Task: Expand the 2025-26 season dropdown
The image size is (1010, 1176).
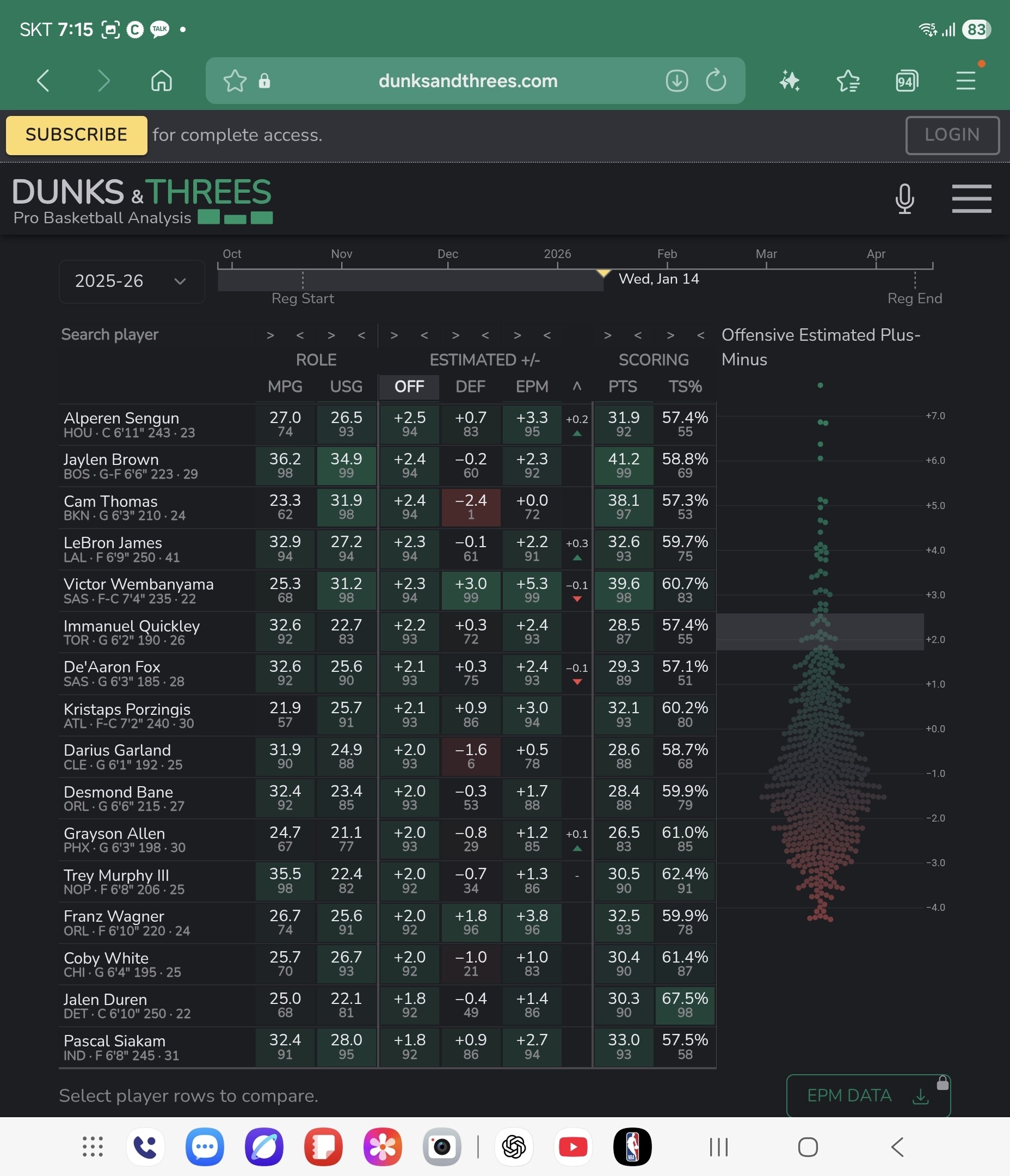Action: tap(132, 281)
